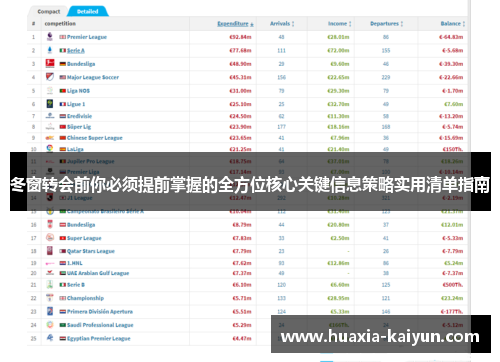Sort table by Expenditure column
Screen dimensions: 500x362
pos(235,24)
